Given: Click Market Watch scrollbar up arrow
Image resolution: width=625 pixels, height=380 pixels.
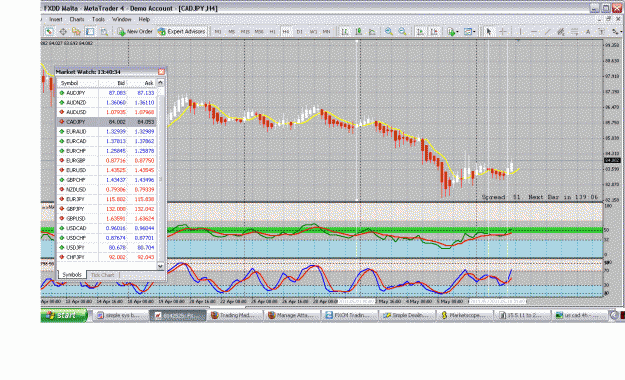Looking at the screenshot, I should 161,83.
